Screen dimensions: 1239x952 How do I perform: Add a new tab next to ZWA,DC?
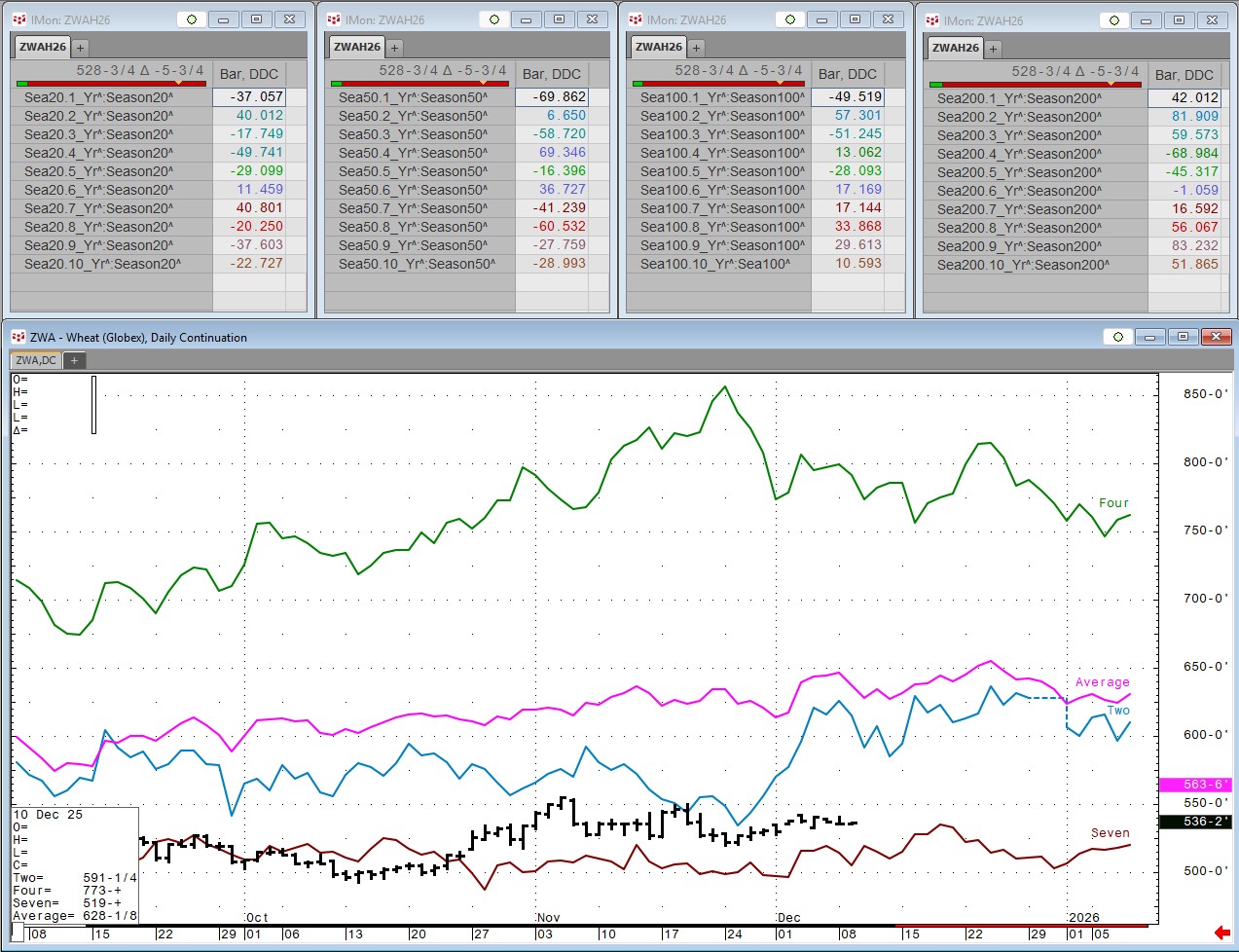tap(74, 360)
